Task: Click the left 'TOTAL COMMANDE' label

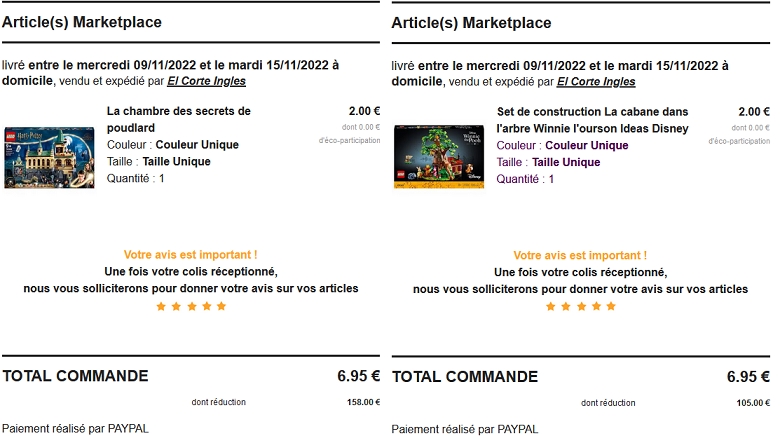Action: [x=75, y=376]
